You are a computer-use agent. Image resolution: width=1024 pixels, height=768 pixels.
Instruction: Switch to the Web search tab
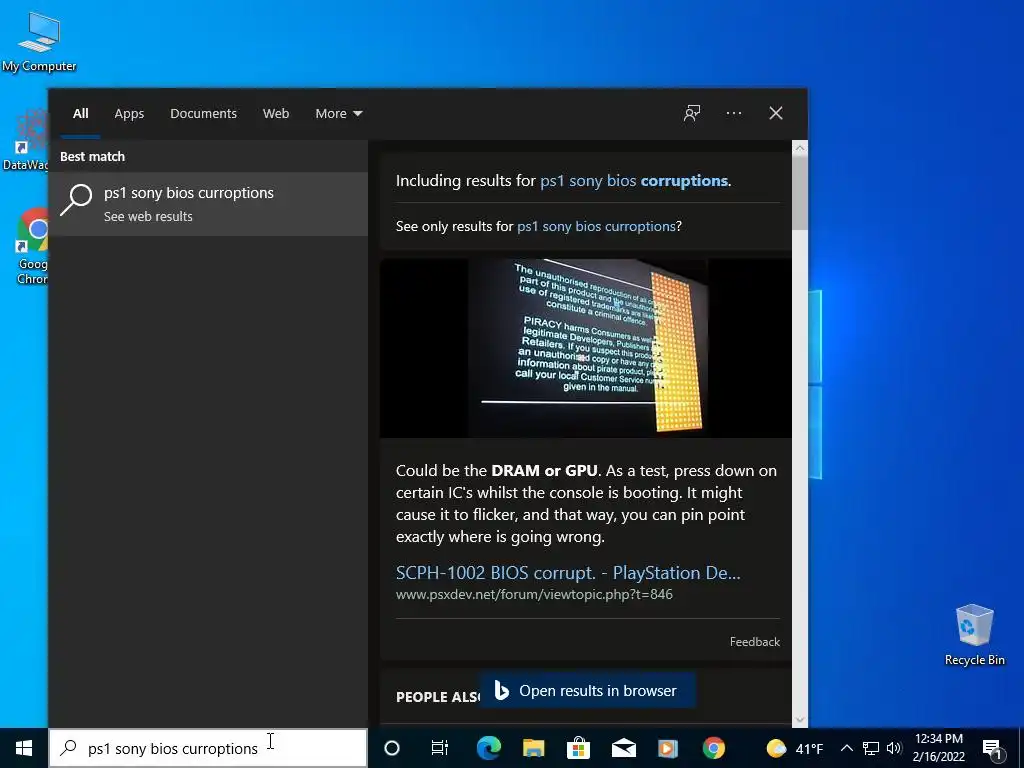(276, 113)
